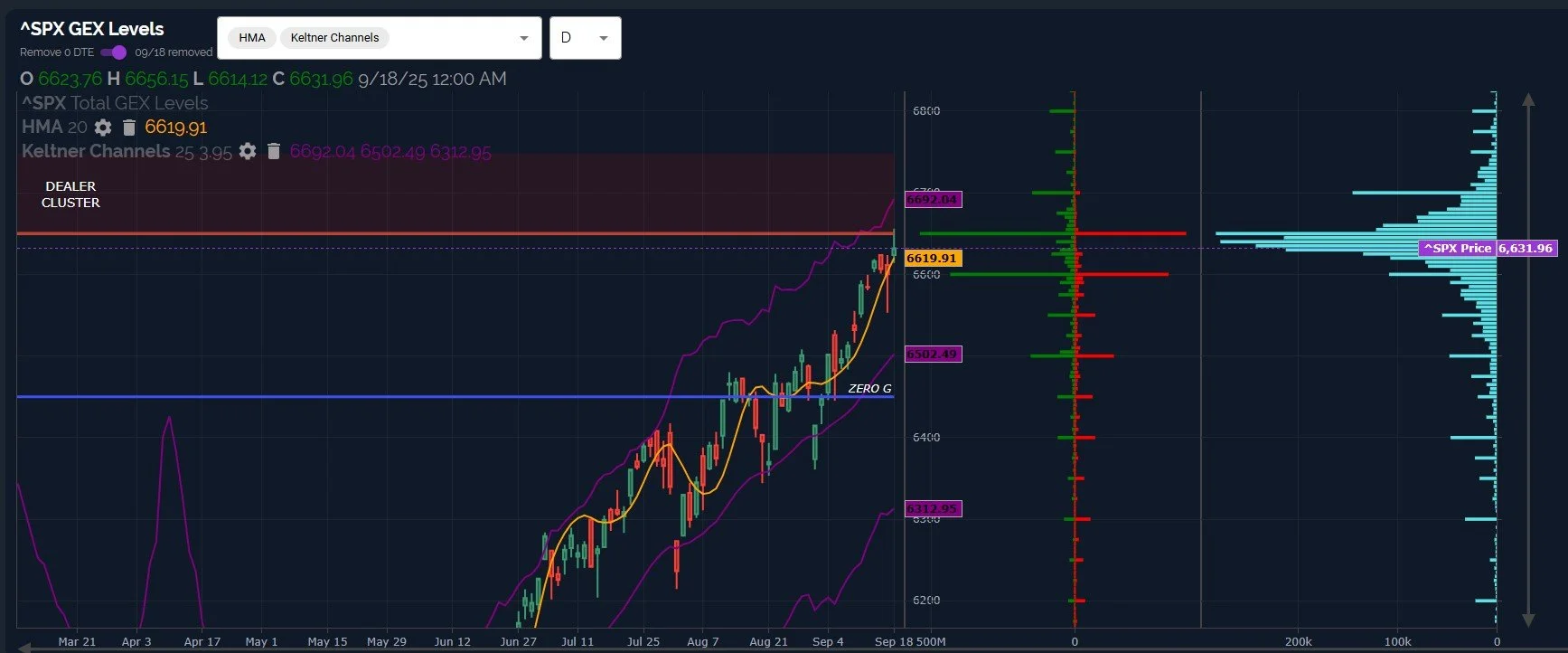Click the 6200 price axis label
The width and height of the screenshot is (1568, 653).
tap(926, 600)
